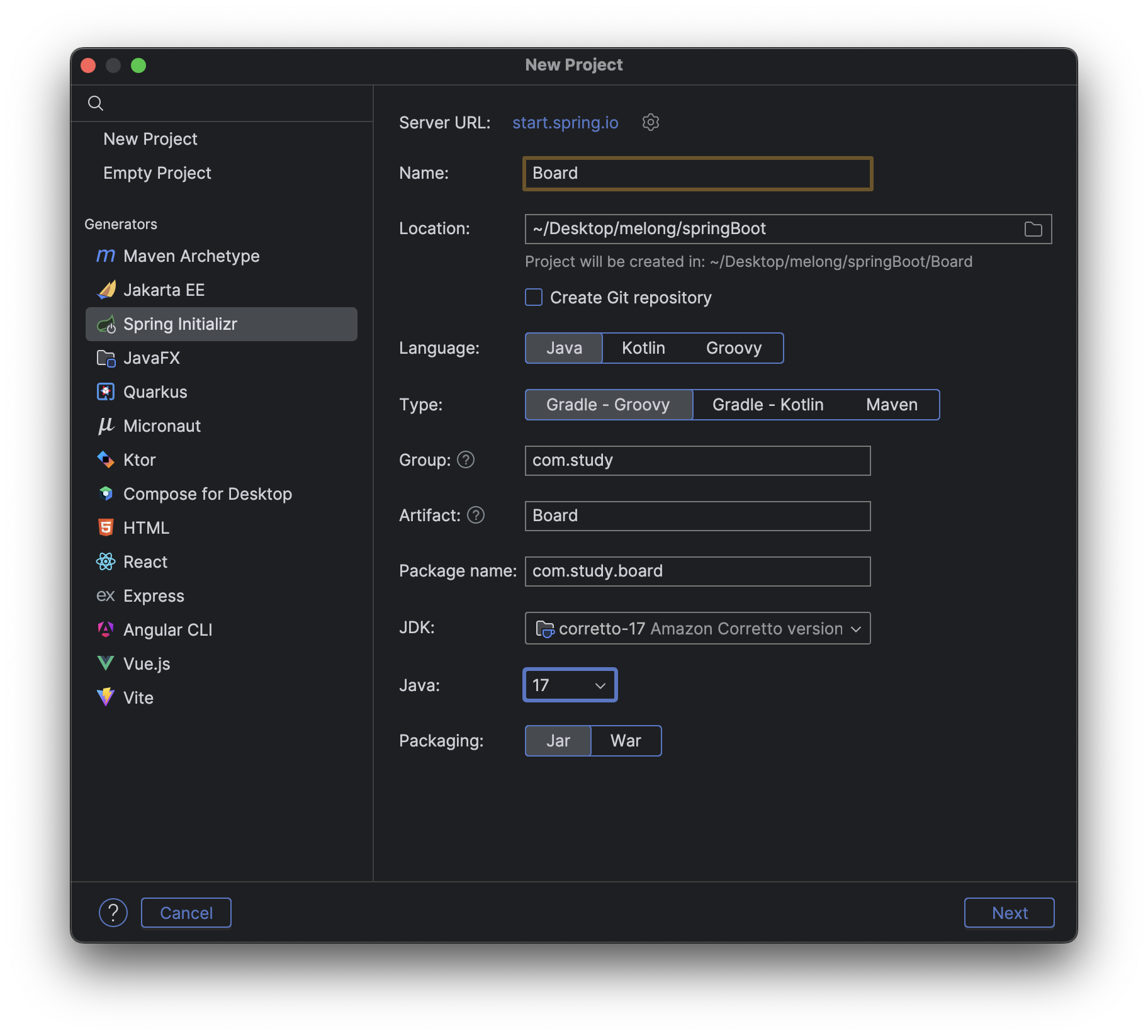This screenshot has width=1148, height=1036.
Task: Focus the Group input field
Action: tap(697, 461)
